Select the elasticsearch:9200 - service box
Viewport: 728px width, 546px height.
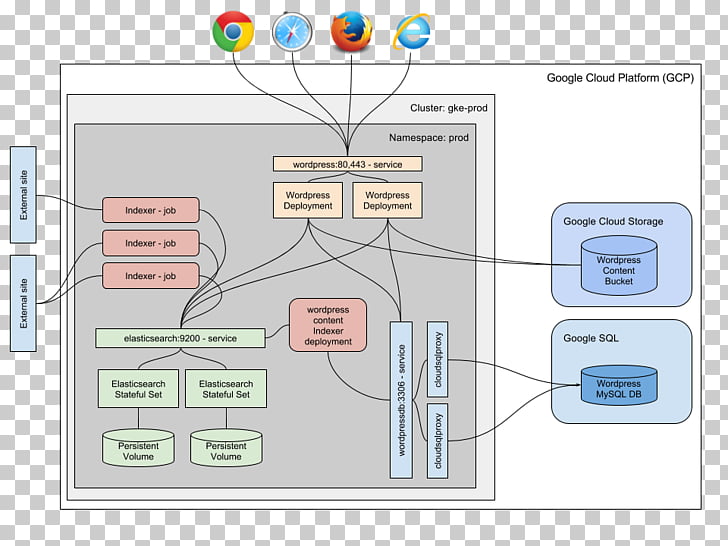[x=181, y=338]
